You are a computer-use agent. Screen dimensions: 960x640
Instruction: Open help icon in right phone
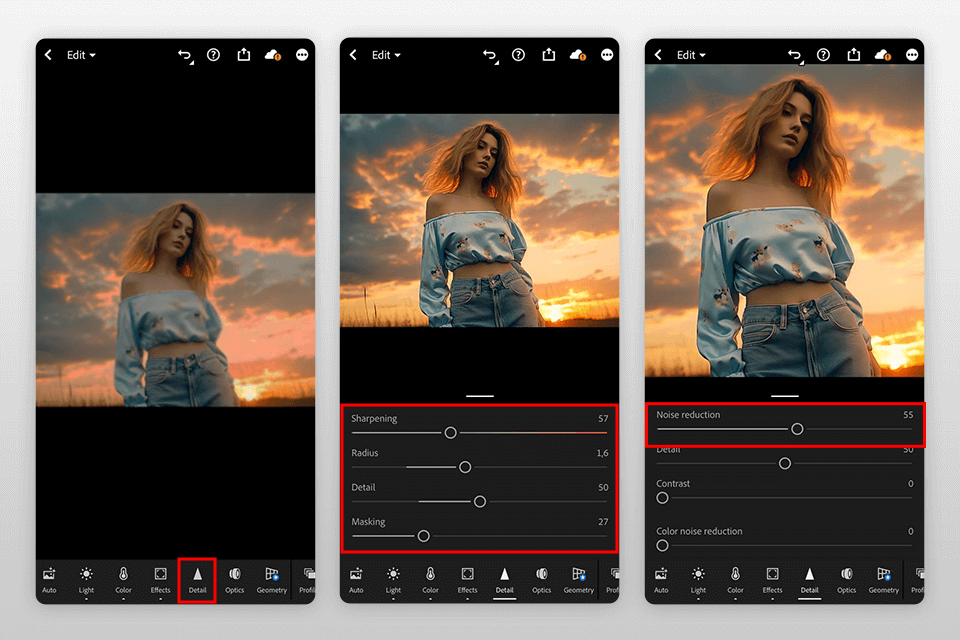(823, 55)
